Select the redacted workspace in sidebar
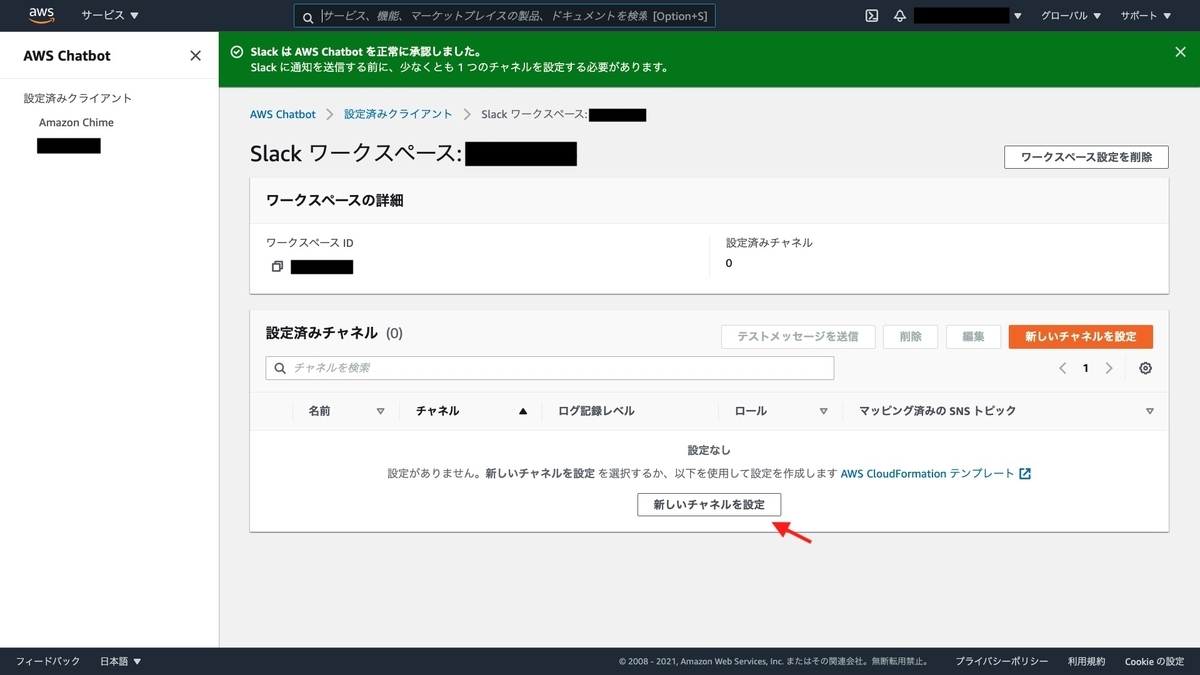This screenshot has width=1200, height=675. coord(69,146)
